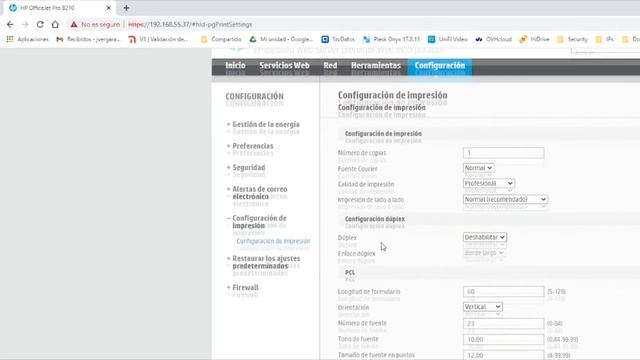Viewport: 640px width, 360px height.
Task: Expand the Firewall menu section
Action: pos(242,288)
